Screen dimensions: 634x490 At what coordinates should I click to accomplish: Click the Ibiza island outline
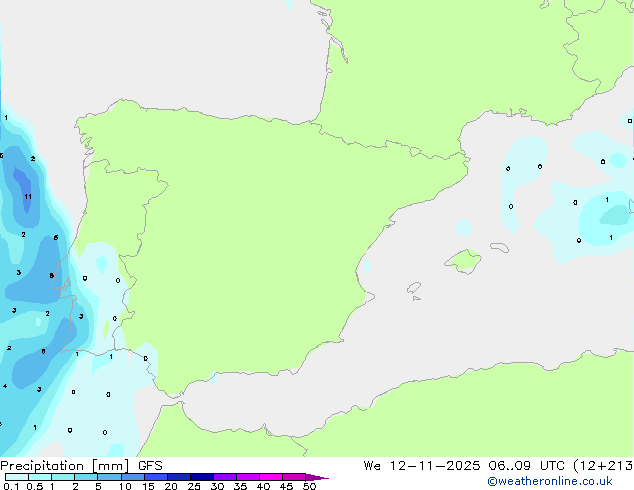pos(414,288)
